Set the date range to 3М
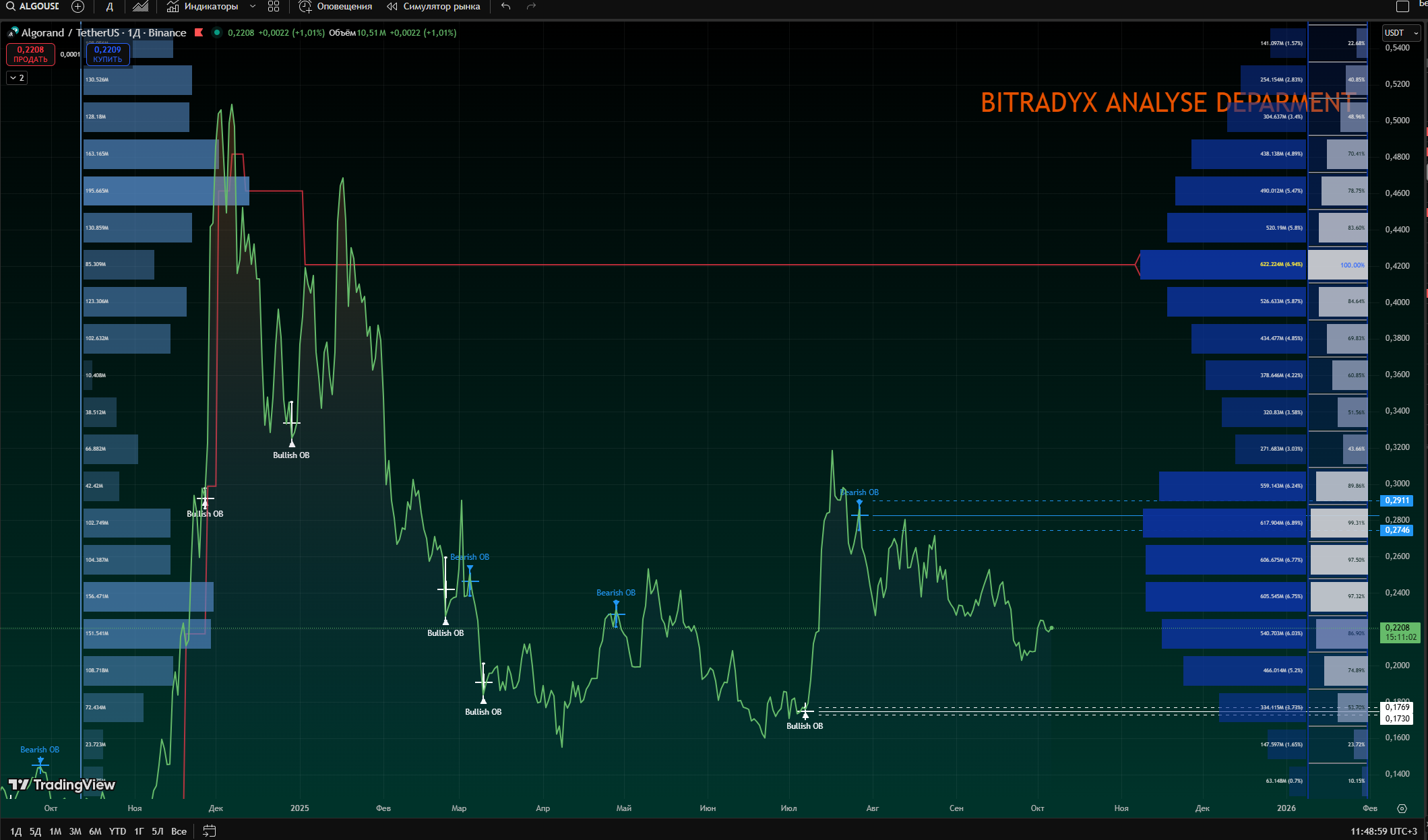Image resolution: width=1428 pixels, height=840 pixels. pyautogui.click(x=75, y=831)
